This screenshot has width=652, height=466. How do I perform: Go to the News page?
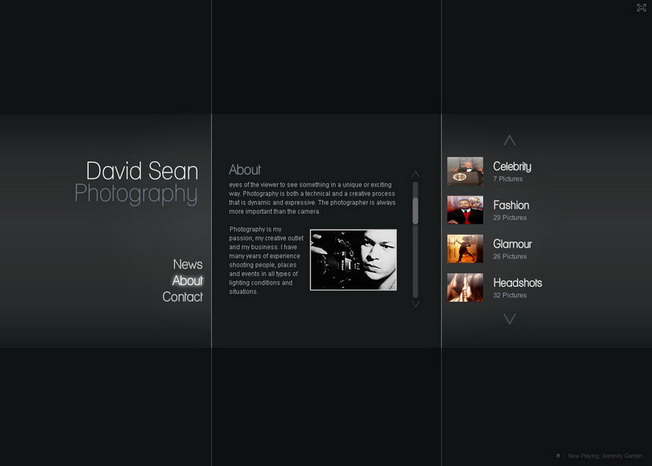(x=187, y=265)
